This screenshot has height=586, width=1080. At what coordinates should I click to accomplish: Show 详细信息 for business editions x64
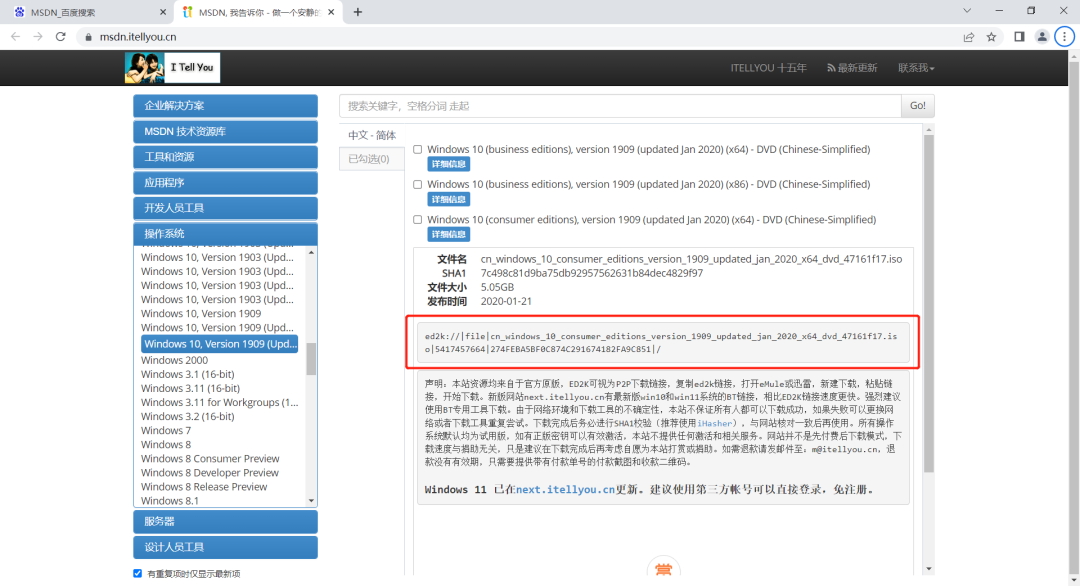pyautogui.click(x=448, y=164)
